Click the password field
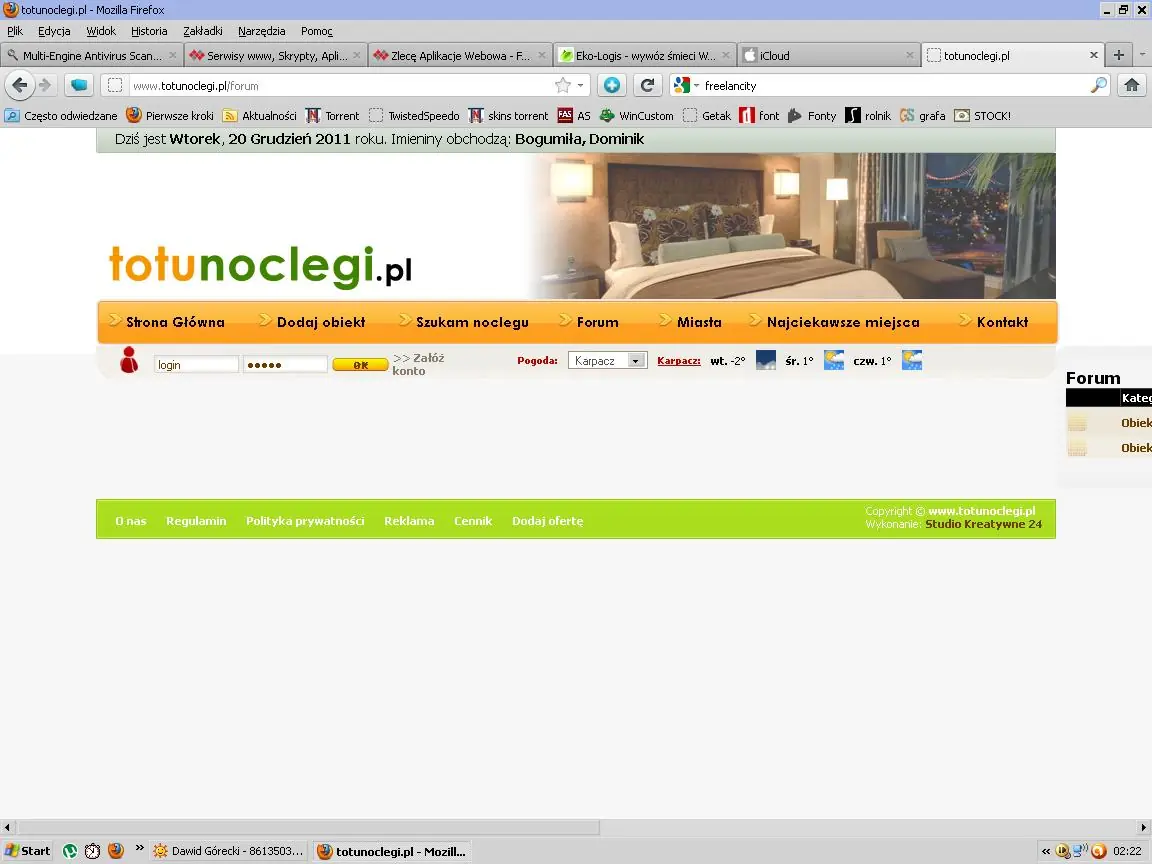The image size is (1152, 864). [285, 364]
